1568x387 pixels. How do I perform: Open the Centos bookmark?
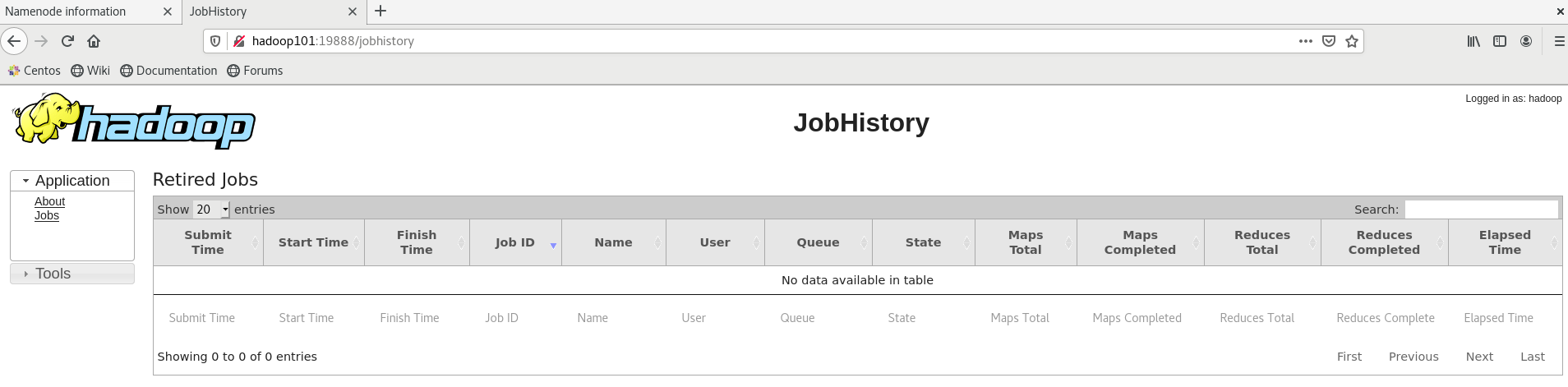pos(35,71)
